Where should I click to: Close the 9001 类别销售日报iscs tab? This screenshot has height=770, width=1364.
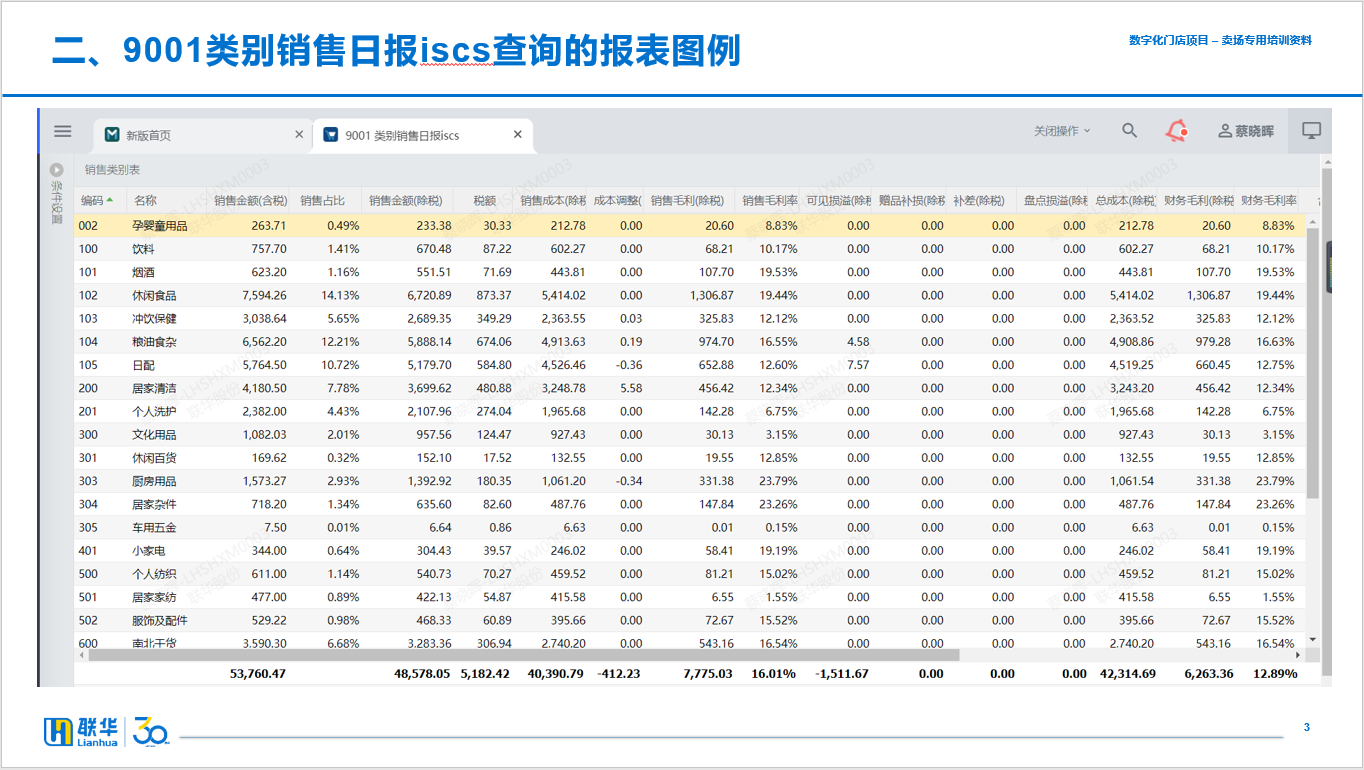click(x=517, y=135)
